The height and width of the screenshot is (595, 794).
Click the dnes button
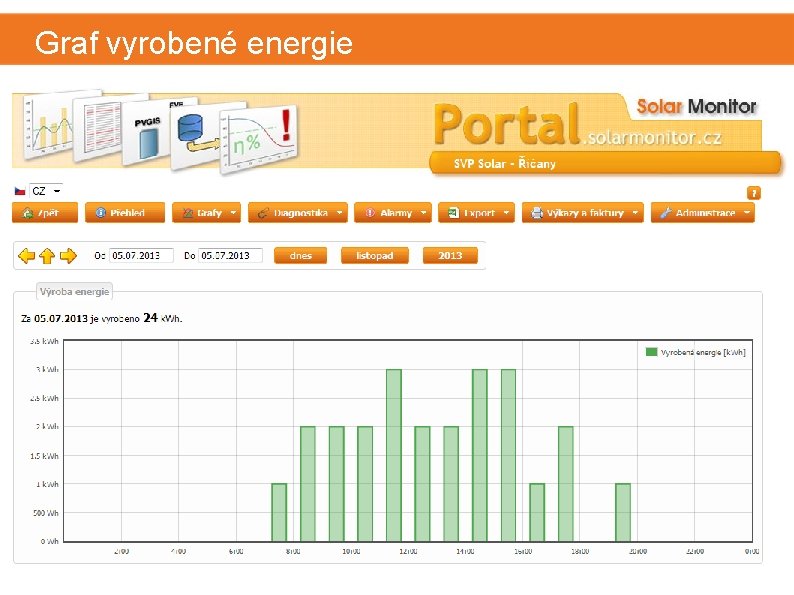(x=300, y=256)
